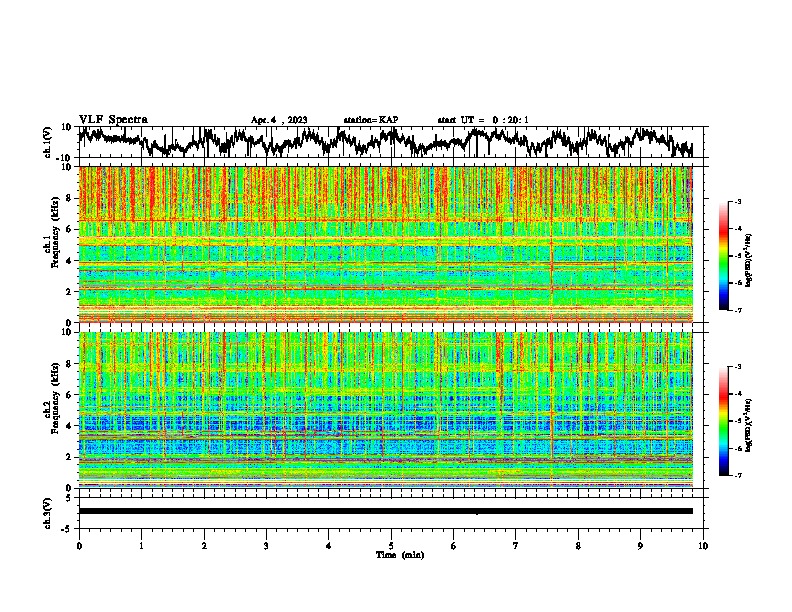Image resolution: width=792 pixels, height=612 pixels.
Task: Click the ch.2 color scale log(PSD) label
Action: pyautogui.click(x=748, y=425)
